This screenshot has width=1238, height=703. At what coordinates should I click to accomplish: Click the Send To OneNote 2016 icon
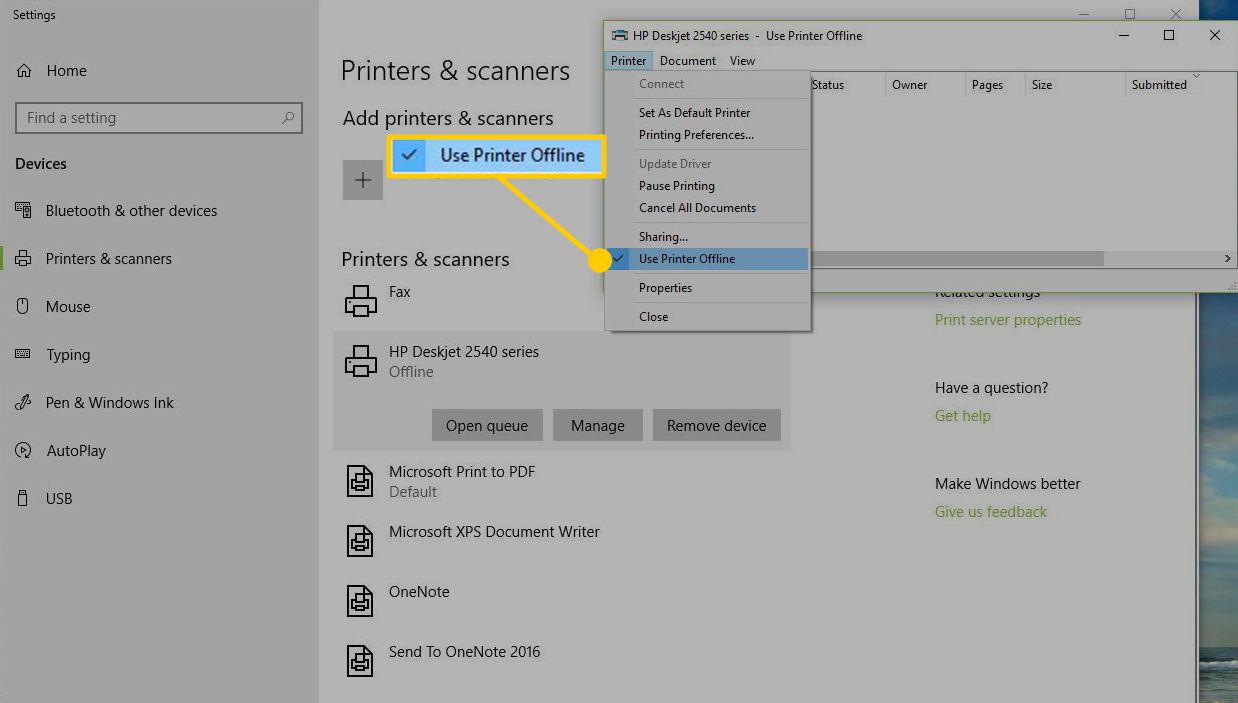(360, 661)
